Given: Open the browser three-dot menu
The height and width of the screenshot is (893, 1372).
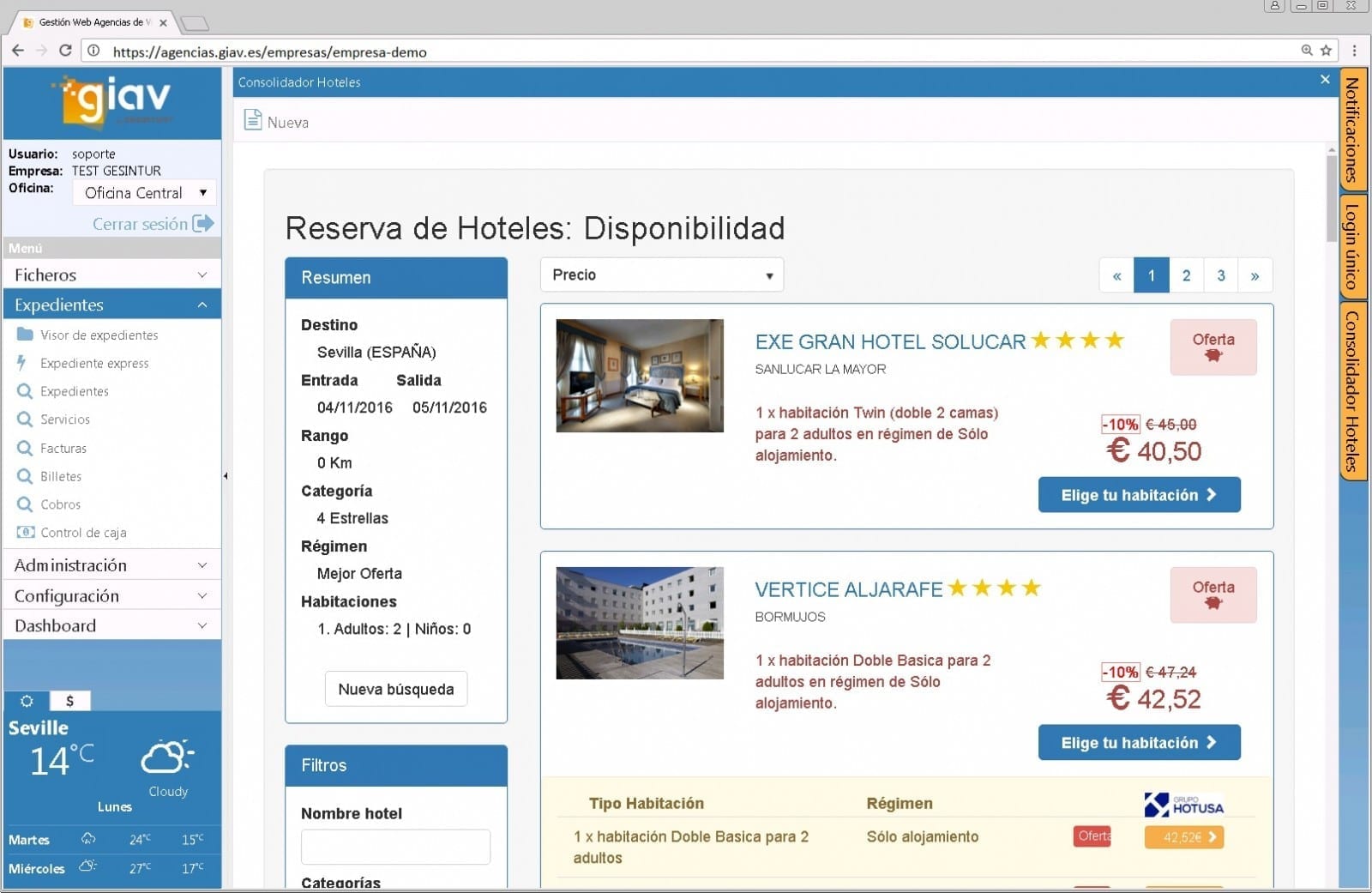Looking at the screenshot, I should 1354,51.
